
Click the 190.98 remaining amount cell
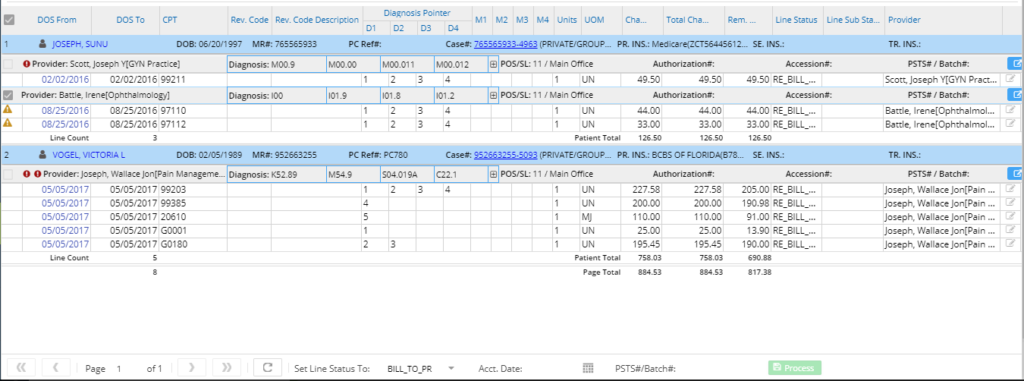click(x=748, y=203)
